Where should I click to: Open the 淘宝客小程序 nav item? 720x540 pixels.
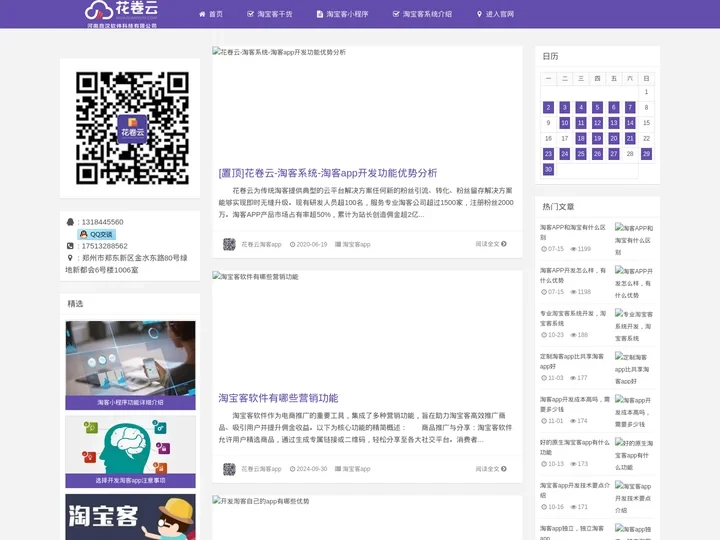coord(343,14)
